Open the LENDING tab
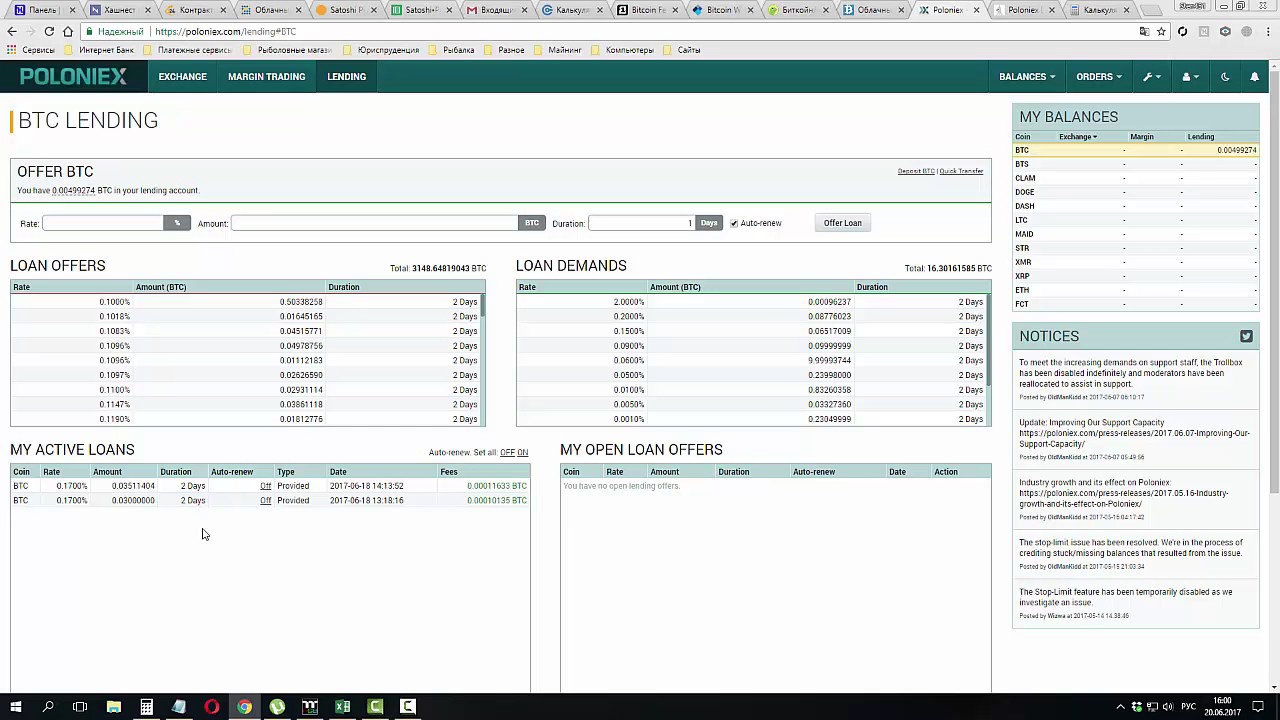Viewport: 1280px width, 720px height. pyautogui.click(x=346, y=77)
